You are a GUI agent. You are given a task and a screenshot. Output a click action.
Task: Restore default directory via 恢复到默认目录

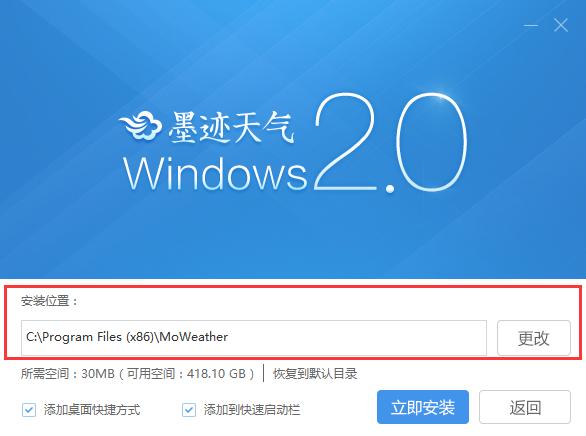coord(315,374)
